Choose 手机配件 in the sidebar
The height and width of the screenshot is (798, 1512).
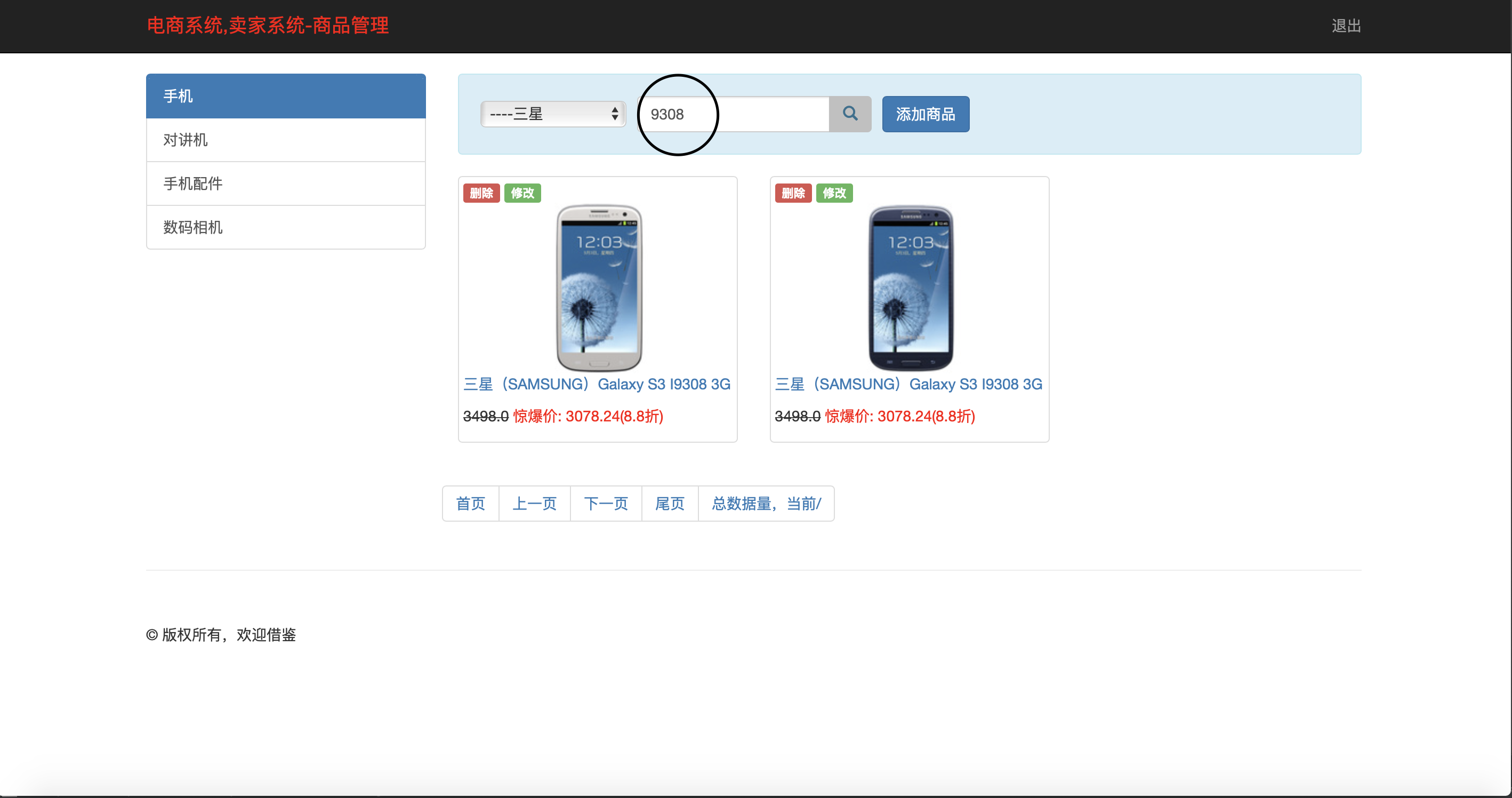coord(285,183)
